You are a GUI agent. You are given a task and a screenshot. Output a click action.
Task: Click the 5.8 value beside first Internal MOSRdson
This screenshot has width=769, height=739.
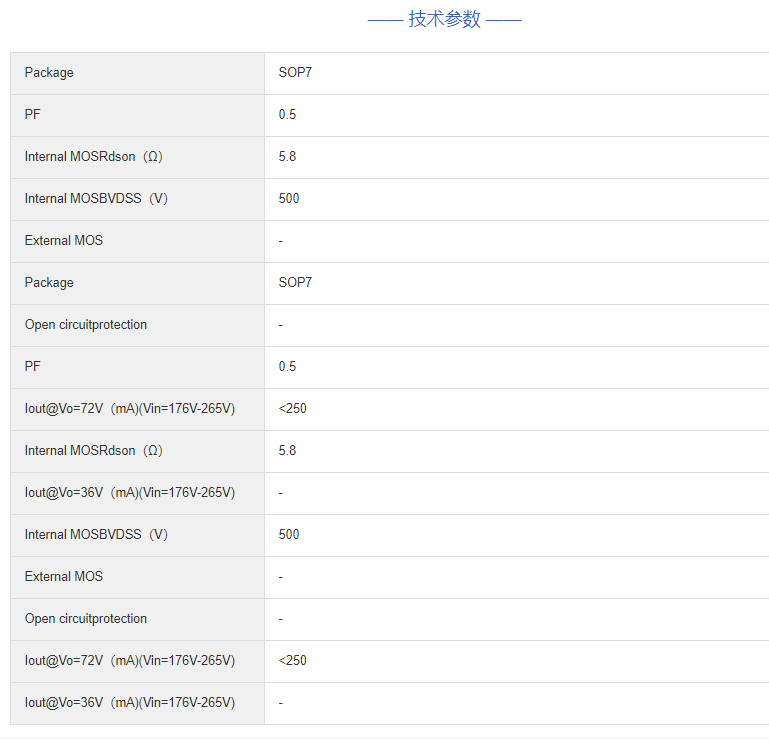pyautogui.click(x=287, y=157)
